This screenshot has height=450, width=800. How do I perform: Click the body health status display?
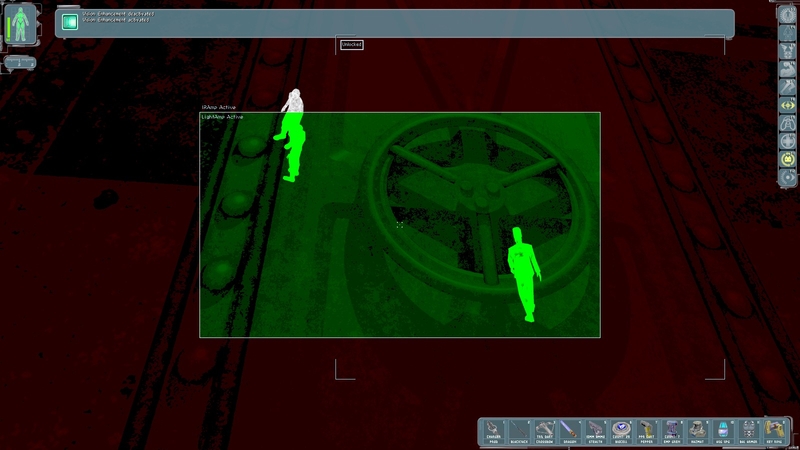coord(21,24)
